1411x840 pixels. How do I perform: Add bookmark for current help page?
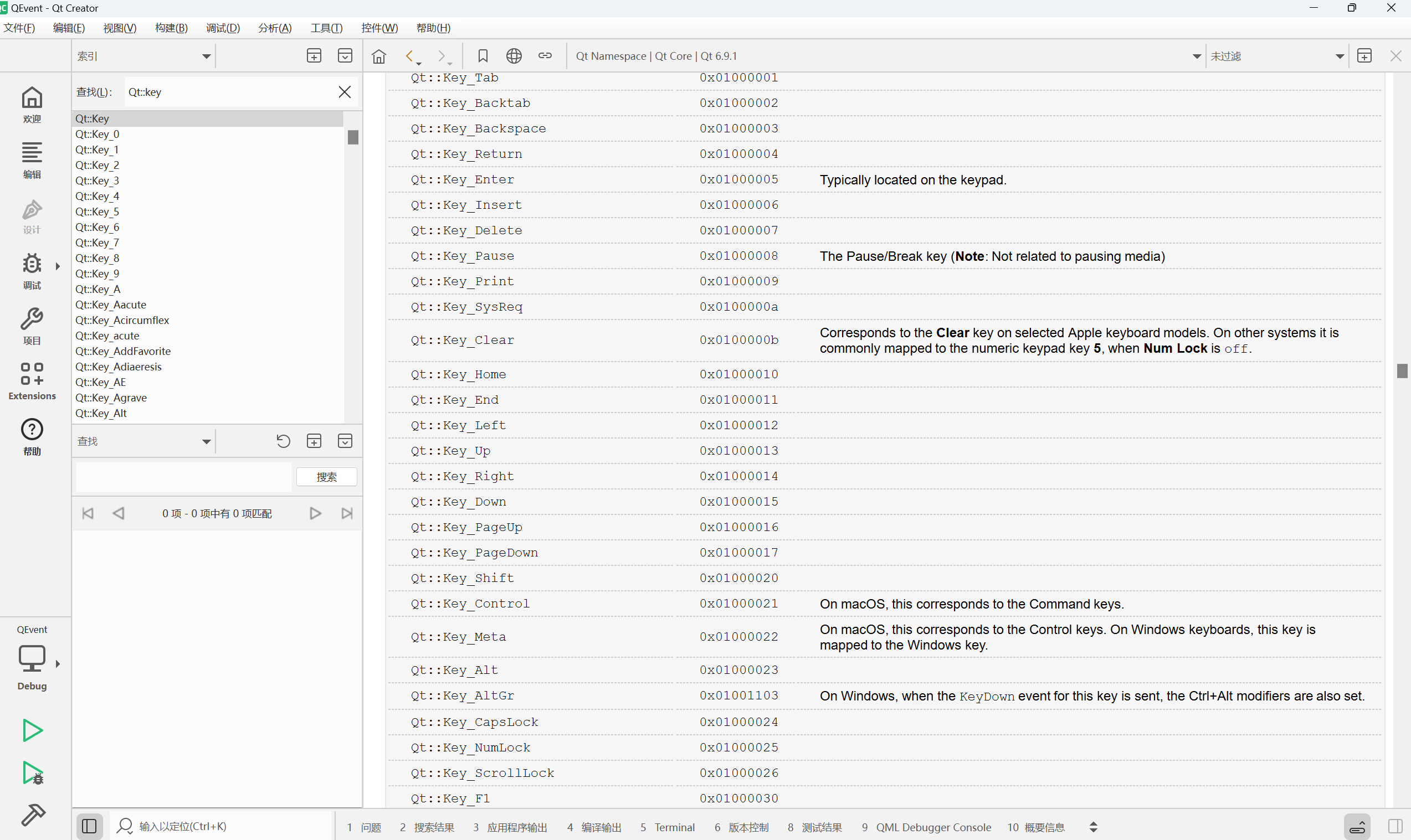[483, 56]
